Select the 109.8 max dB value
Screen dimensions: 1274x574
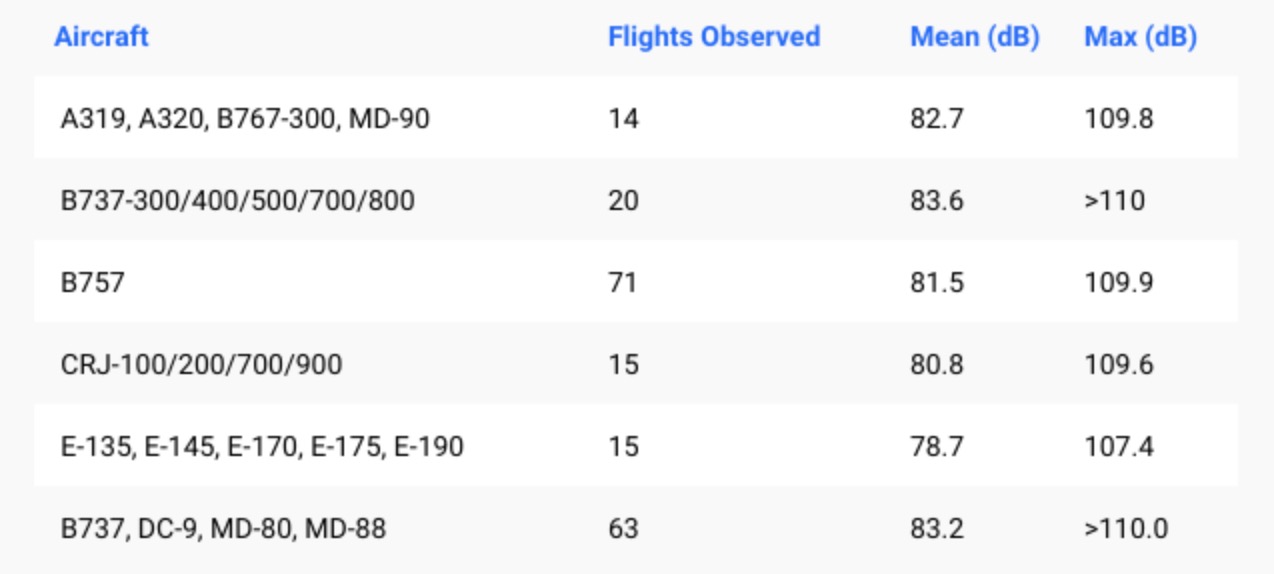(1118, 119)
